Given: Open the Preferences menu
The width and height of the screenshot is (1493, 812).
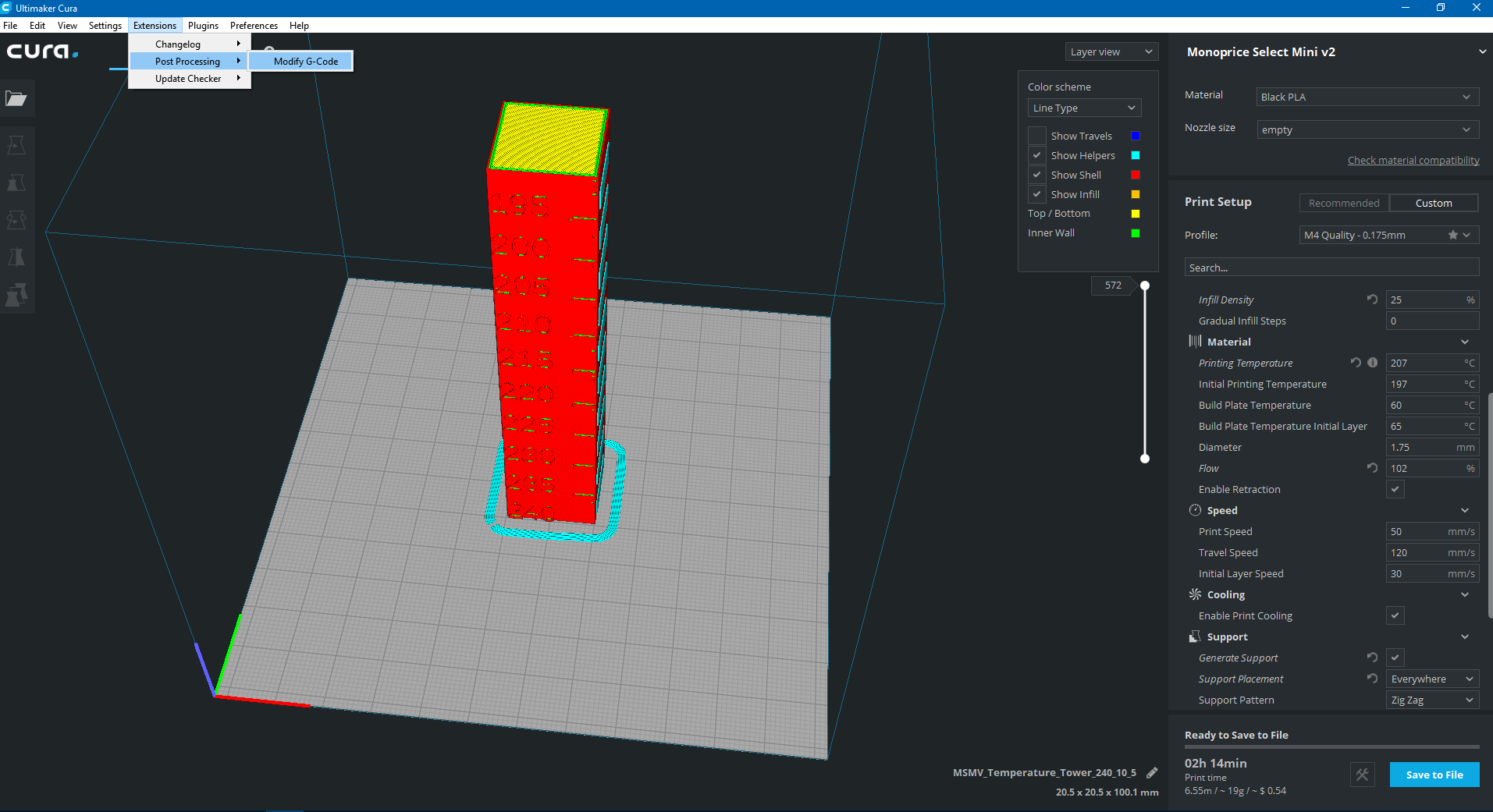Looking at the screenshot, I should (x=254, y=25).
